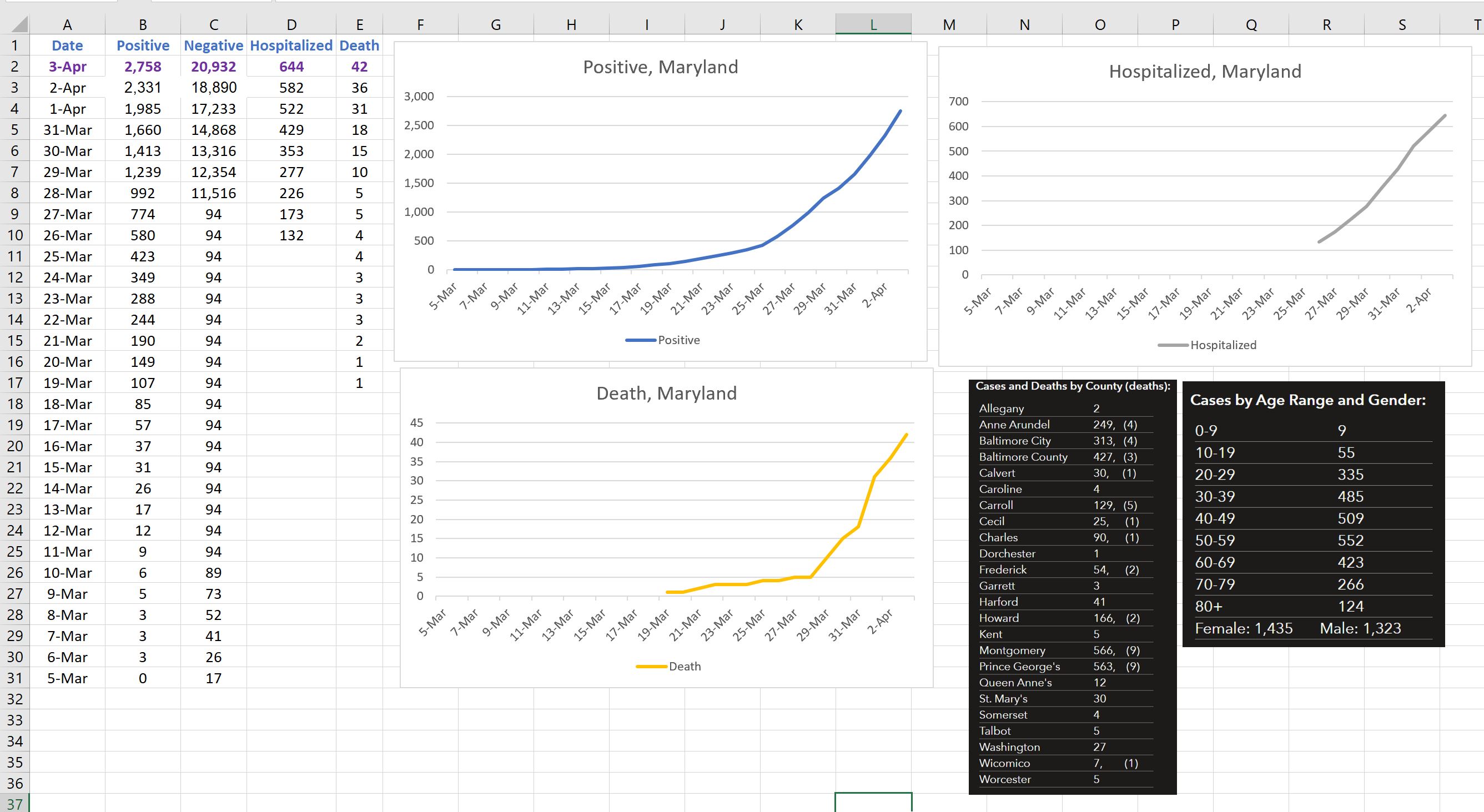The image size is (1484, 812).
Task: Click the 'Hospitalized, Maryland' chart title
Action: (1205, 72)
